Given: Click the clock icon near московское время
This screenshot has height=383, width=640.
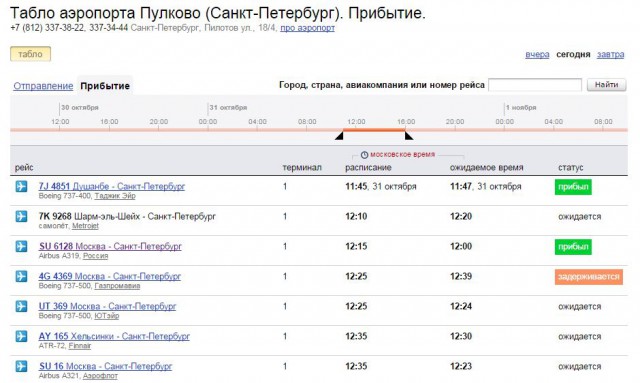Looking at the screenshot, I should coord(364,155).
